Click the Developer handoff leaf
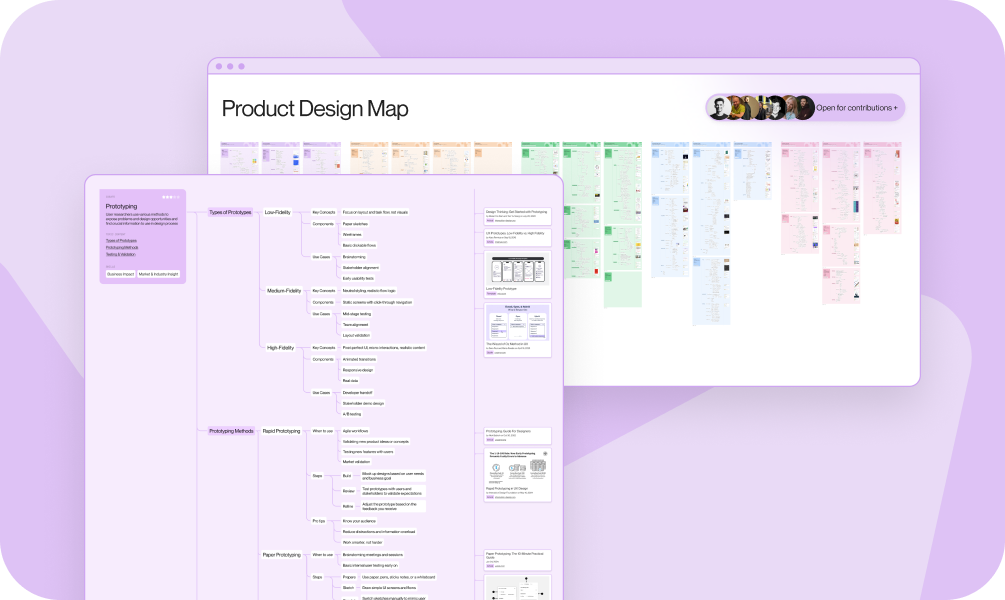Screen dimensions: 1005x600 [357, 392]
